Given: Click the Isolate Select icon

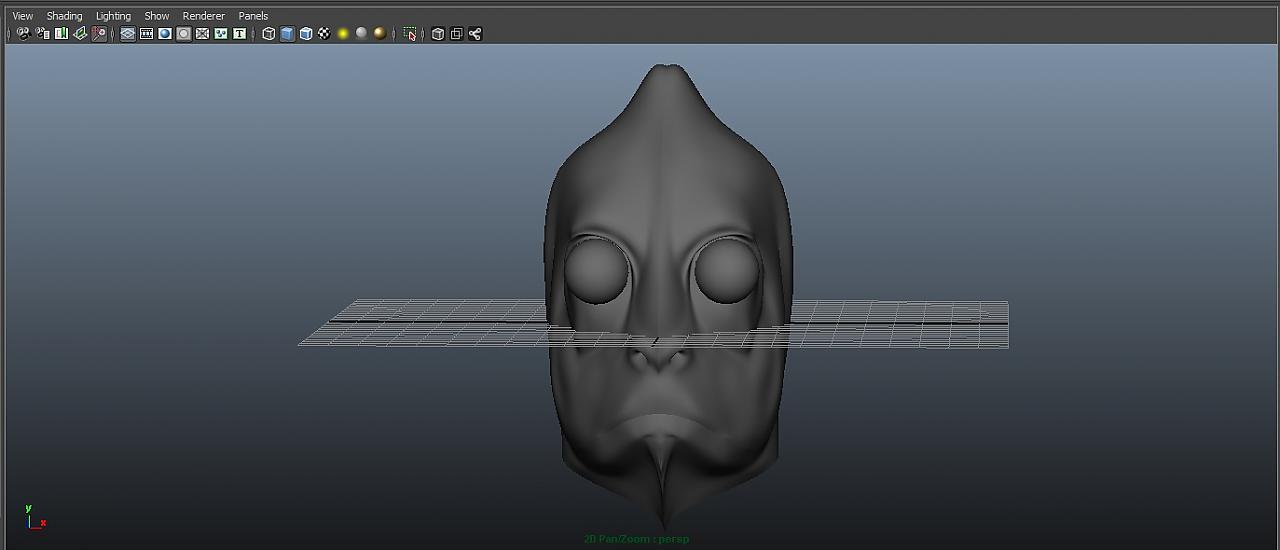Looking at the screenshot, I should tap(410, 34).
